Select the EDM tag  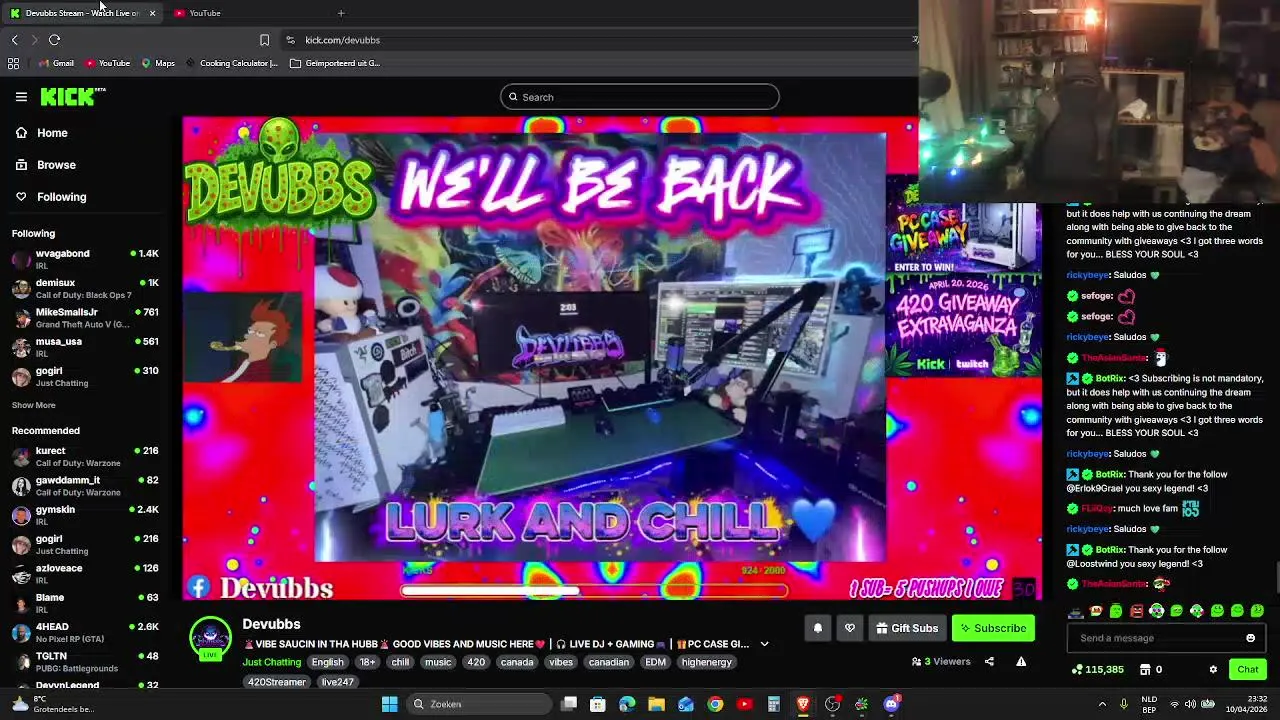(655, 662)
